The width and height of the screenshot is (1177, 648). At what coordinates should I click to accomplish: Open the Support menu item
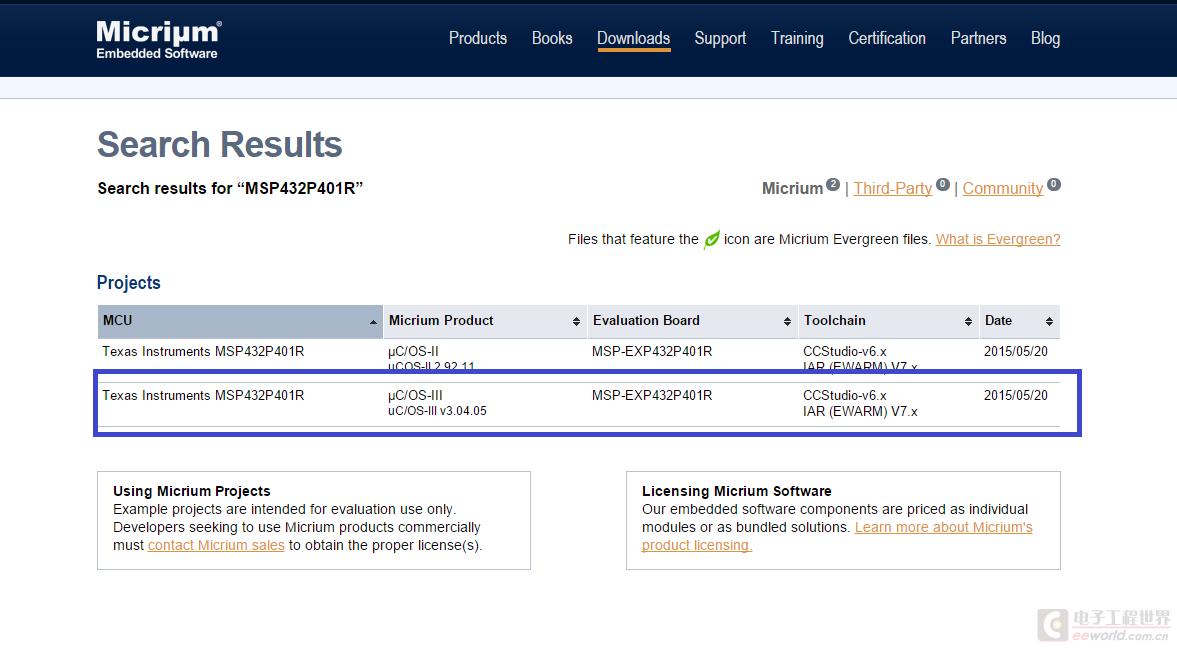tap(720, 38)
